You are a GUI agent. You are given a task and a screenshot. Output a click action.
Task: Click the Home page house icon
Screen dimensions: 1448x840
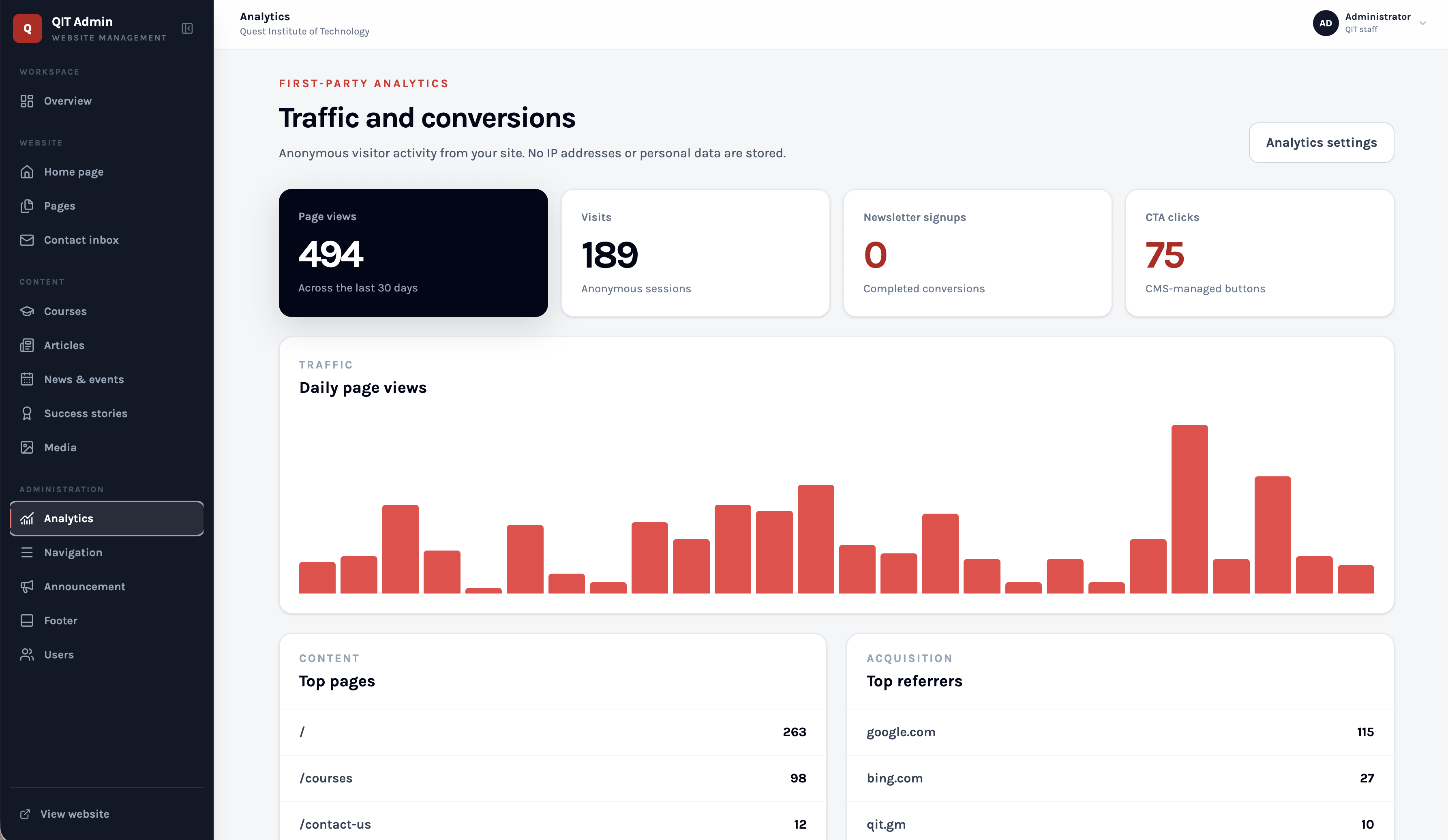(x=27, y=172)
